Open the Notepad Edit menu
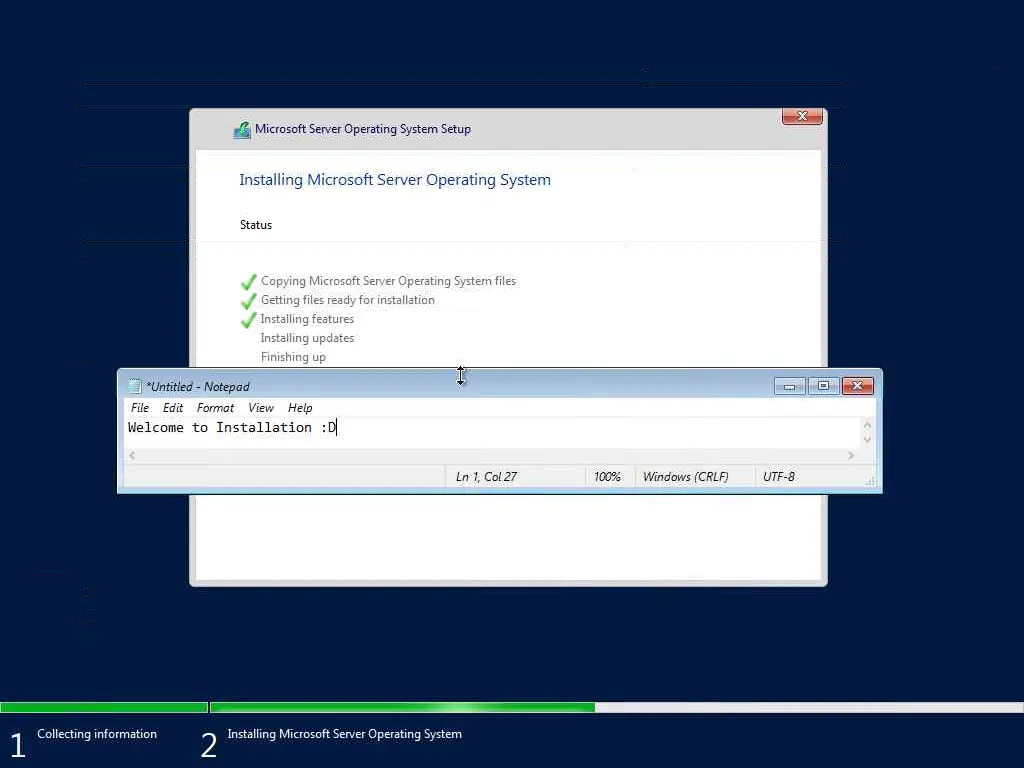1024x768 pixels. pyautogui.click(x=172, y=408)
